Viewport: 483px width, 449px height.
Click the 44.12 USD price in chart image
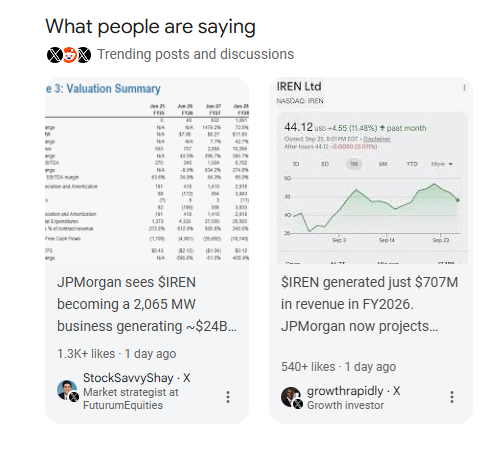(x=305, y=127)
